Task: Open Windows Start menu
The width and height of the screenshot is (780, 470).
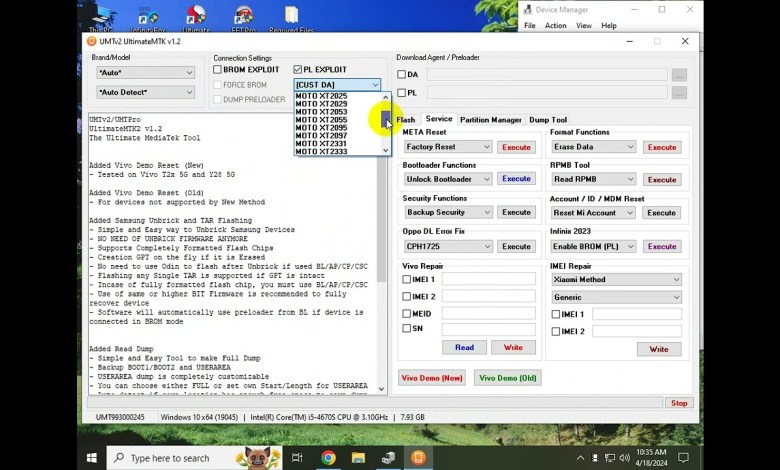Action: tap(92, 458)
